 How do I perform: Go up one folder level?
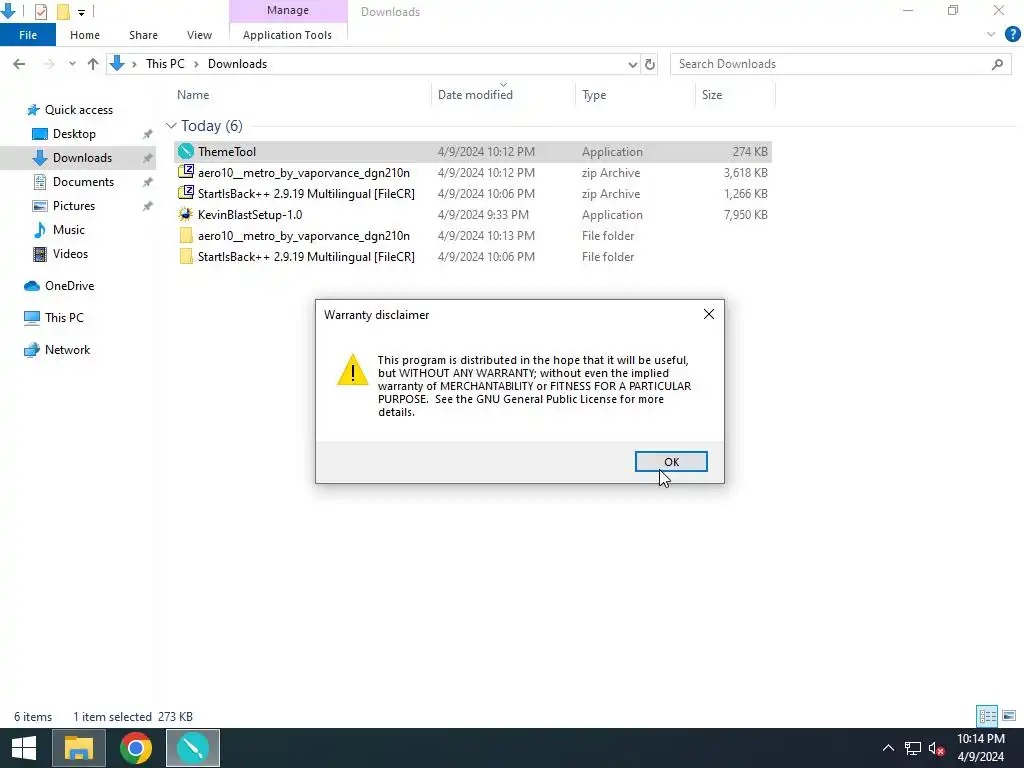[93, 64]
